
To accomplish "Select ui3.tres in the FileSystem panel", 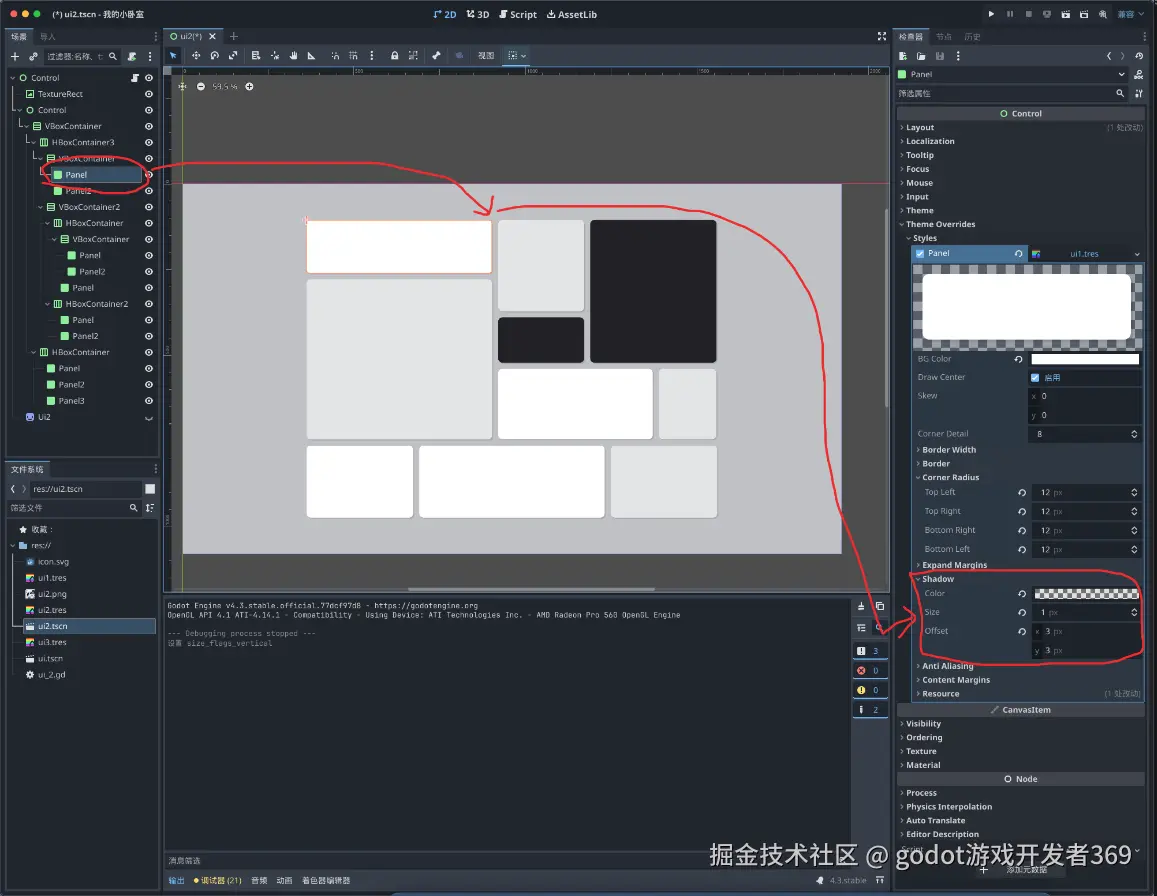I will point(52,642).
